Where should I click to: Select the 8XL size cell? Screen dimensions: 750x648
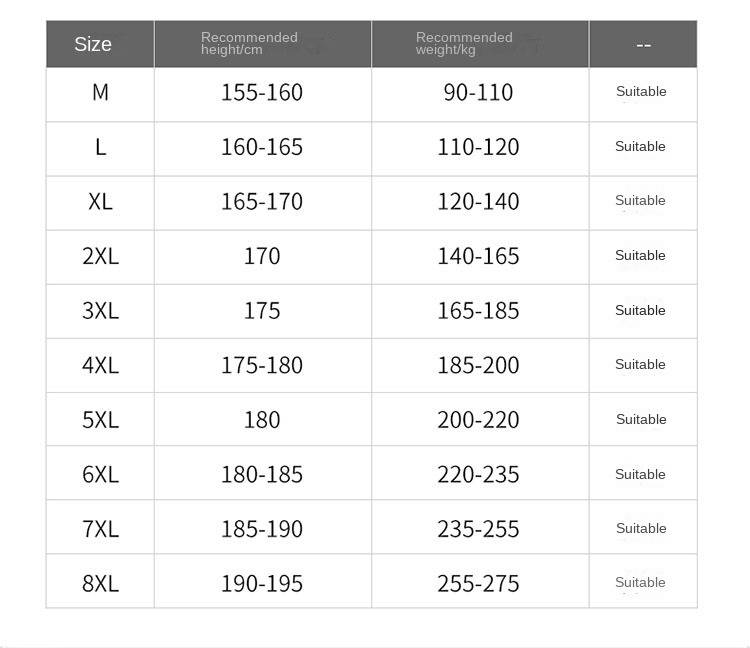tap(100, 583)
